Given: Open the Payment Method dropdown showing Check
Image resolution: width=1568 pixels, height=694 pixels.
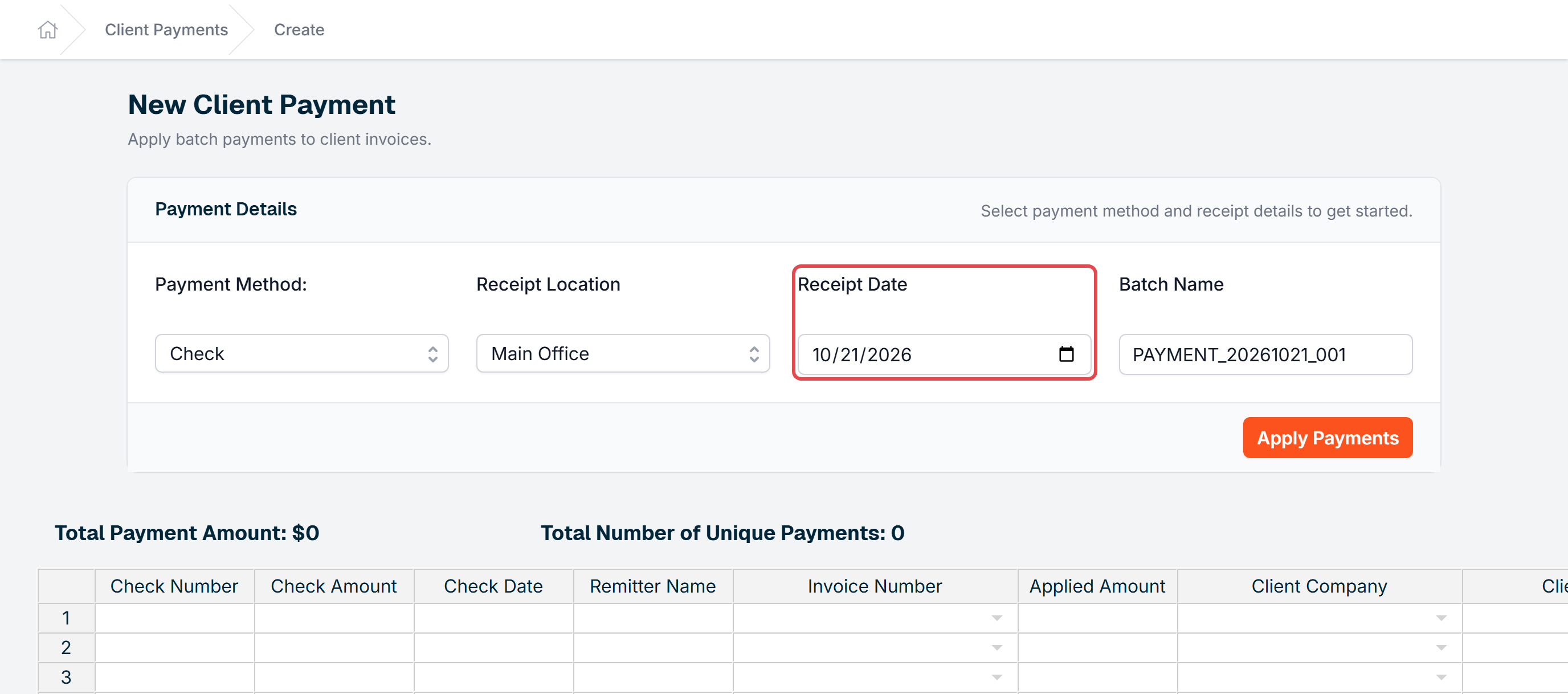Looking at the screenshot, I should point(301,354).
